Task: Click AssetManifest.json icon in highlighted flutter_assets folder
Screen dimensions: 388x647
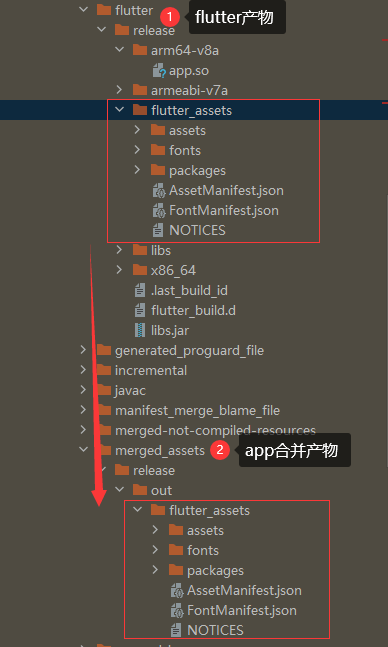Action: [x=159, y=191]
